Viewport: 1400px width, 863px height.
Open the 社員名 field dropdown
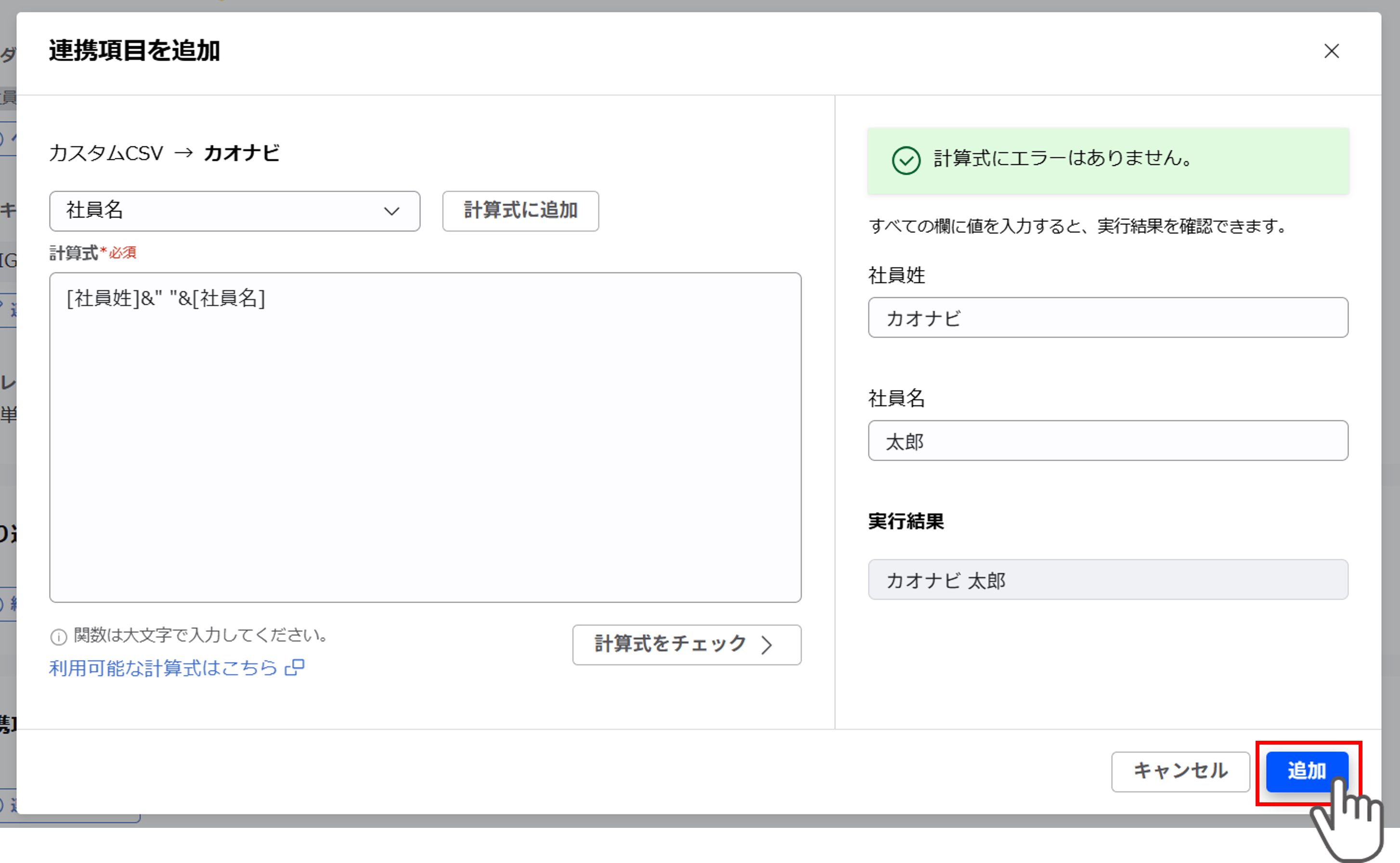pyautogui.click(x=234, y=211)
